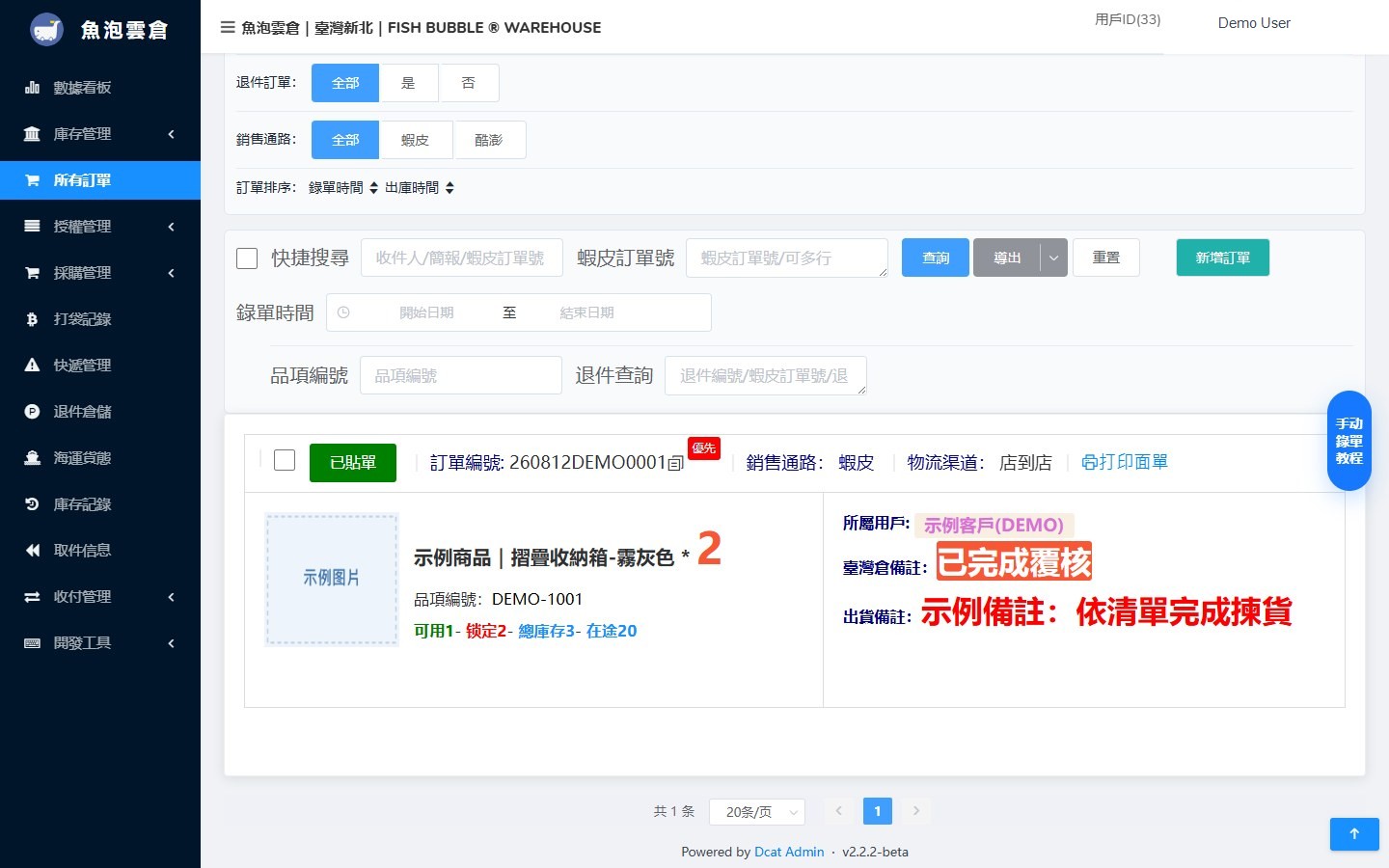Expand the 採購管理 submenu chevron
The height and width of the screenshot is (868, 1389).
[x=171, y=273]
